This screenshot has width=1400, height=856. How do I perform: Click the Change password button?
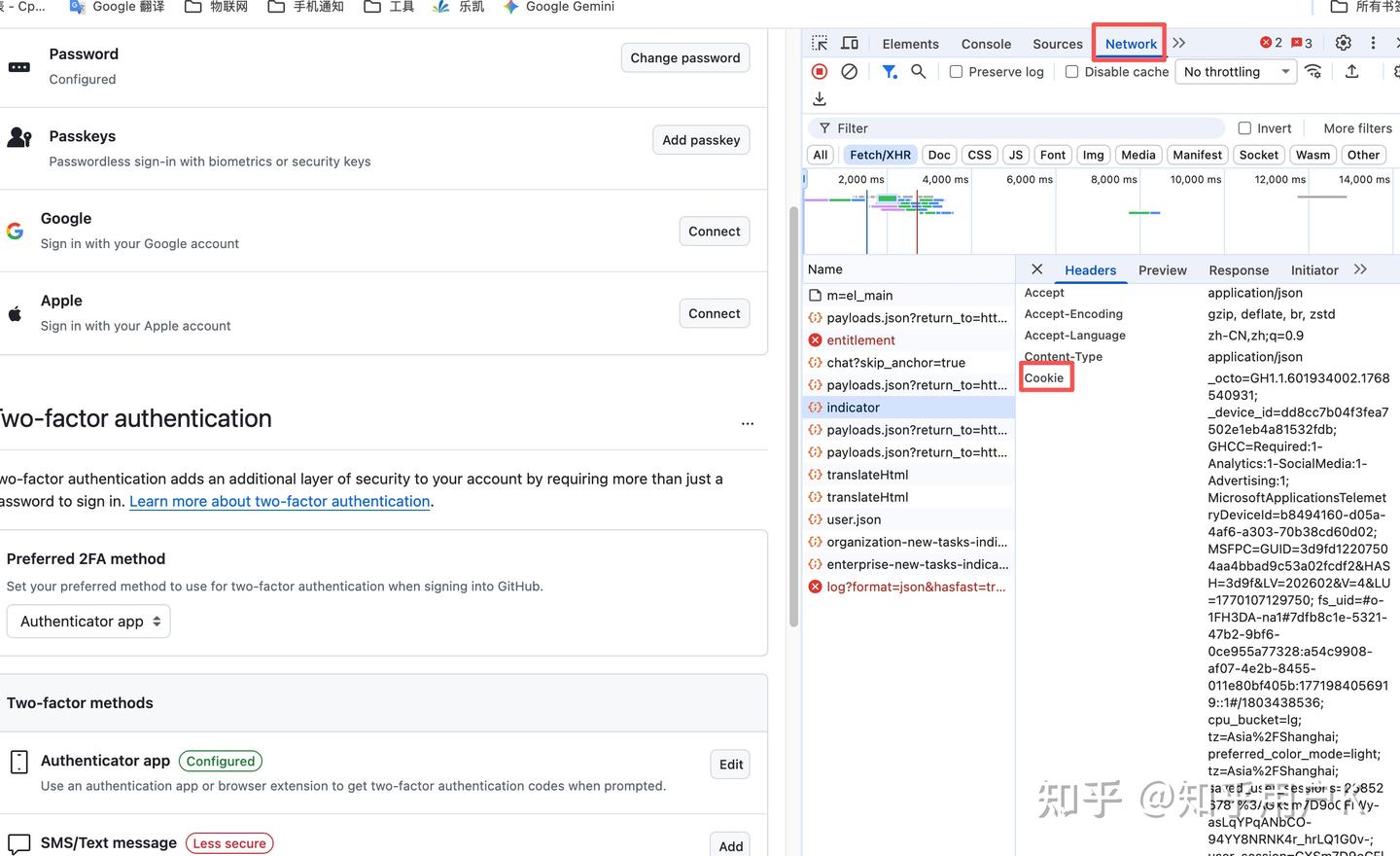[685, 57]
